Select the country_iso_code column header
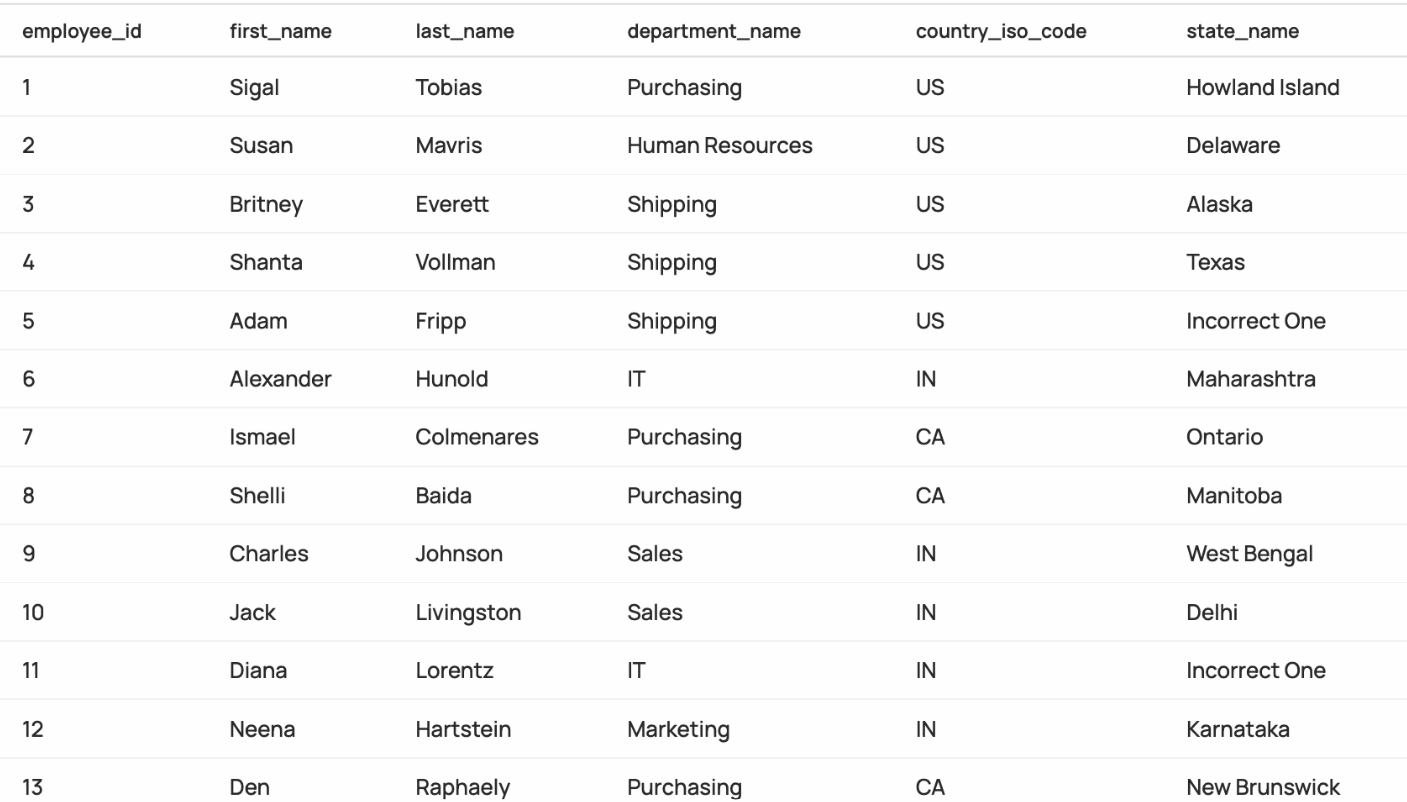Screen dimensions: 1407x802 tap(1001, 31)
